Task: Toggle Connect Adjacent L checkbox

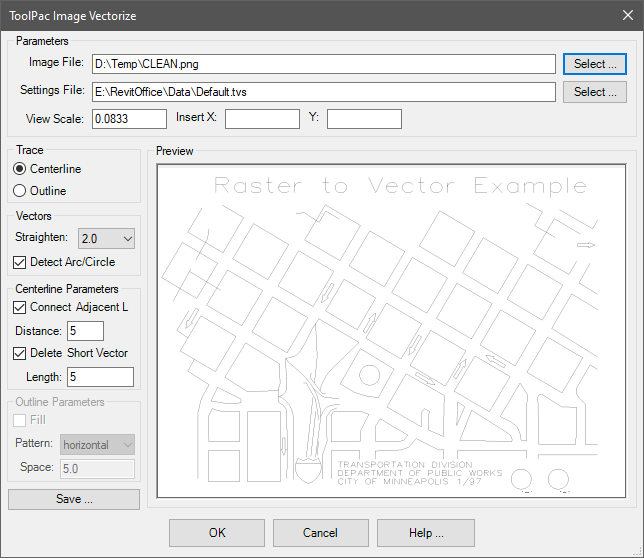Action: tap(19, 307)
